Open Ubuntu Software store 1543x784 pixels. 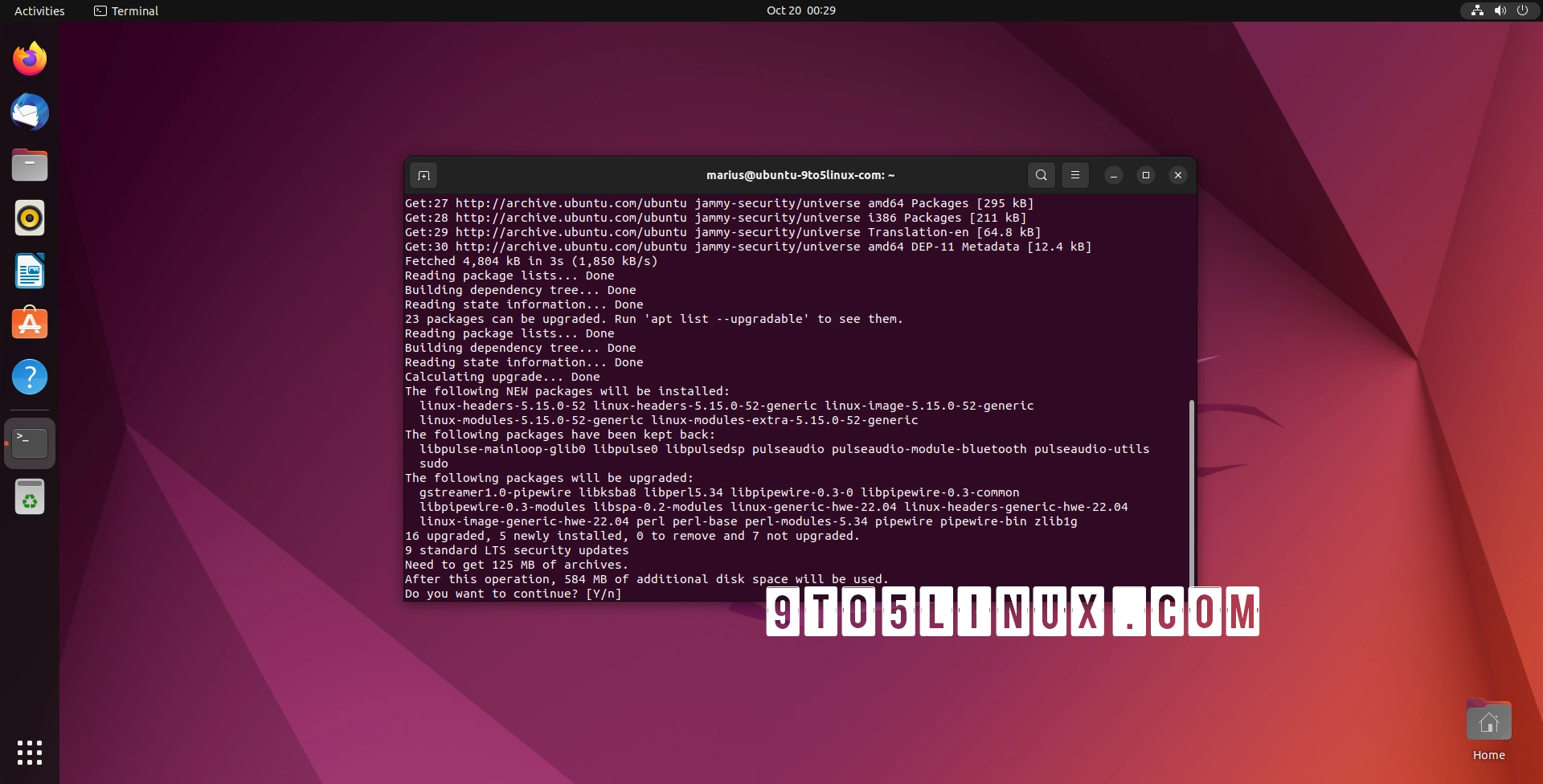click(29, 323)
